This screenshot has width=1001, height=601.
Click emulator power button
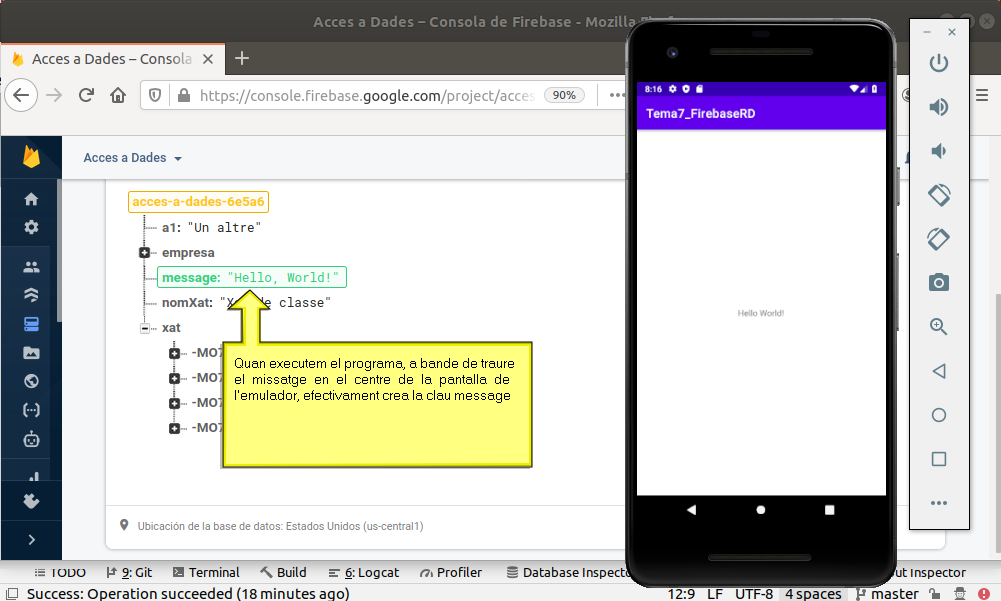point(938,63)
